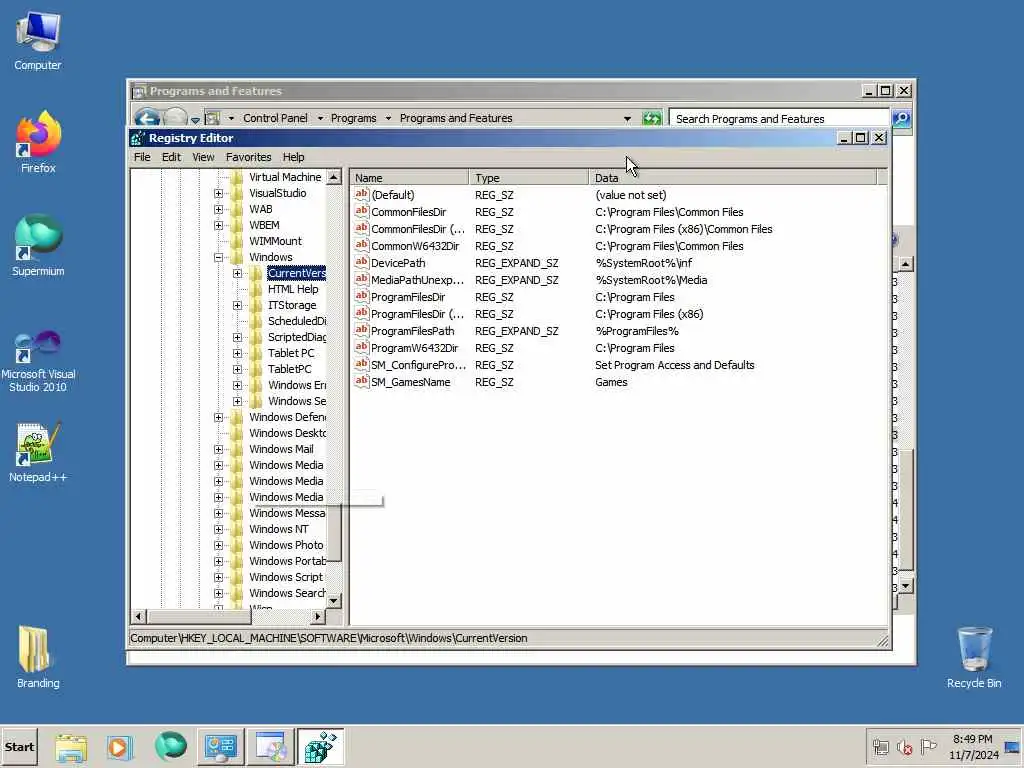Viewport: 1024px width, 768px height.
Task: Expand the CurrentVersion registry key
Action: tap(238, 274)
